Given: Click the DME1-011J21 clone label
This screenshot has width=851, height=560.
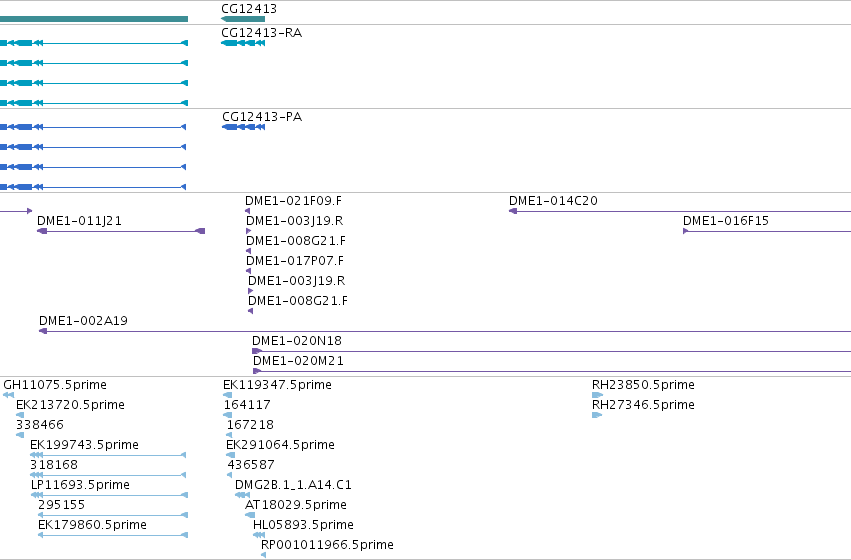Looking at the screenshot, I should tap(79, 221).
